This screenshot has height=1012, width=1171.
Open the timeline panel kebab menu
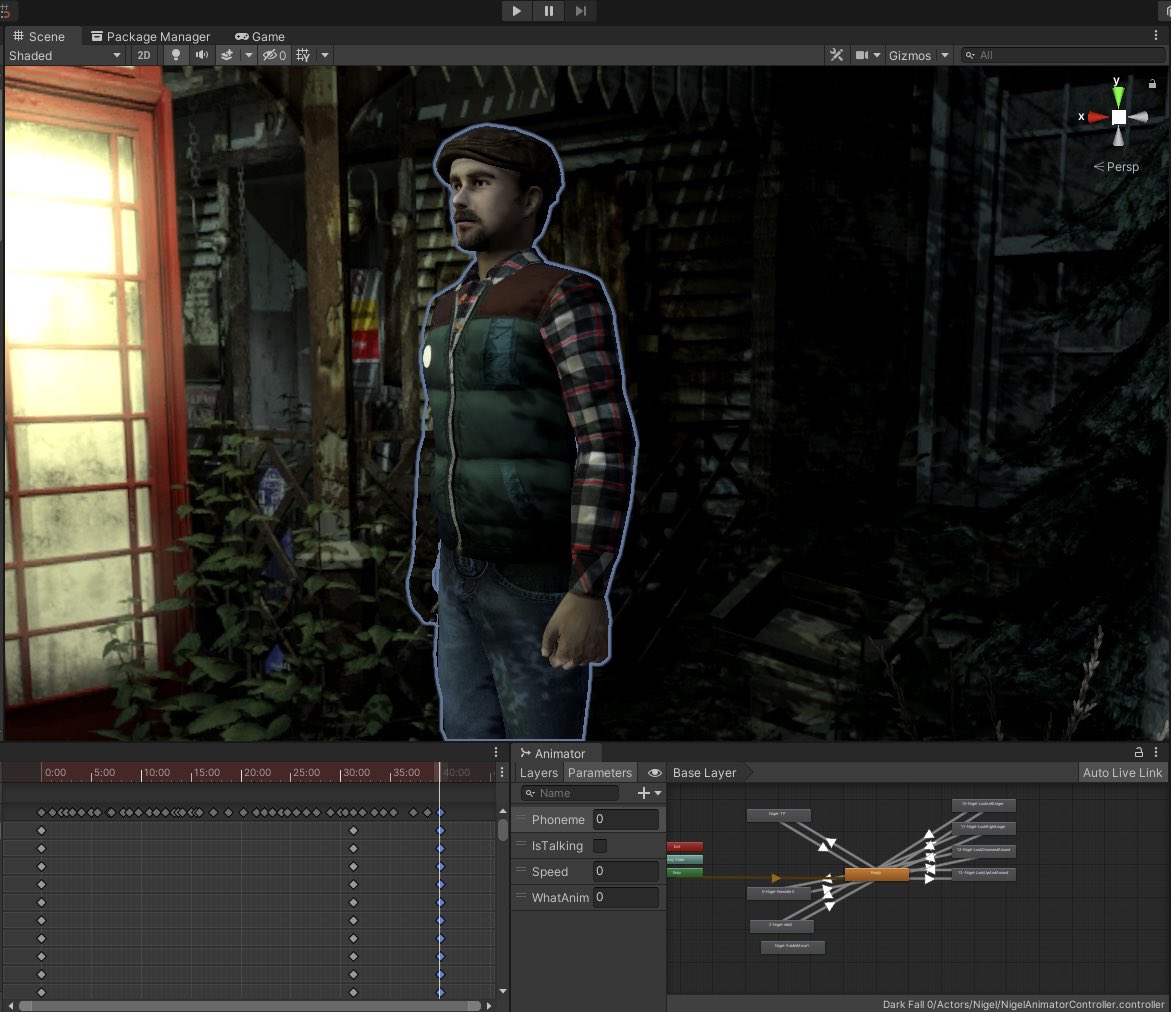point(496,752)
